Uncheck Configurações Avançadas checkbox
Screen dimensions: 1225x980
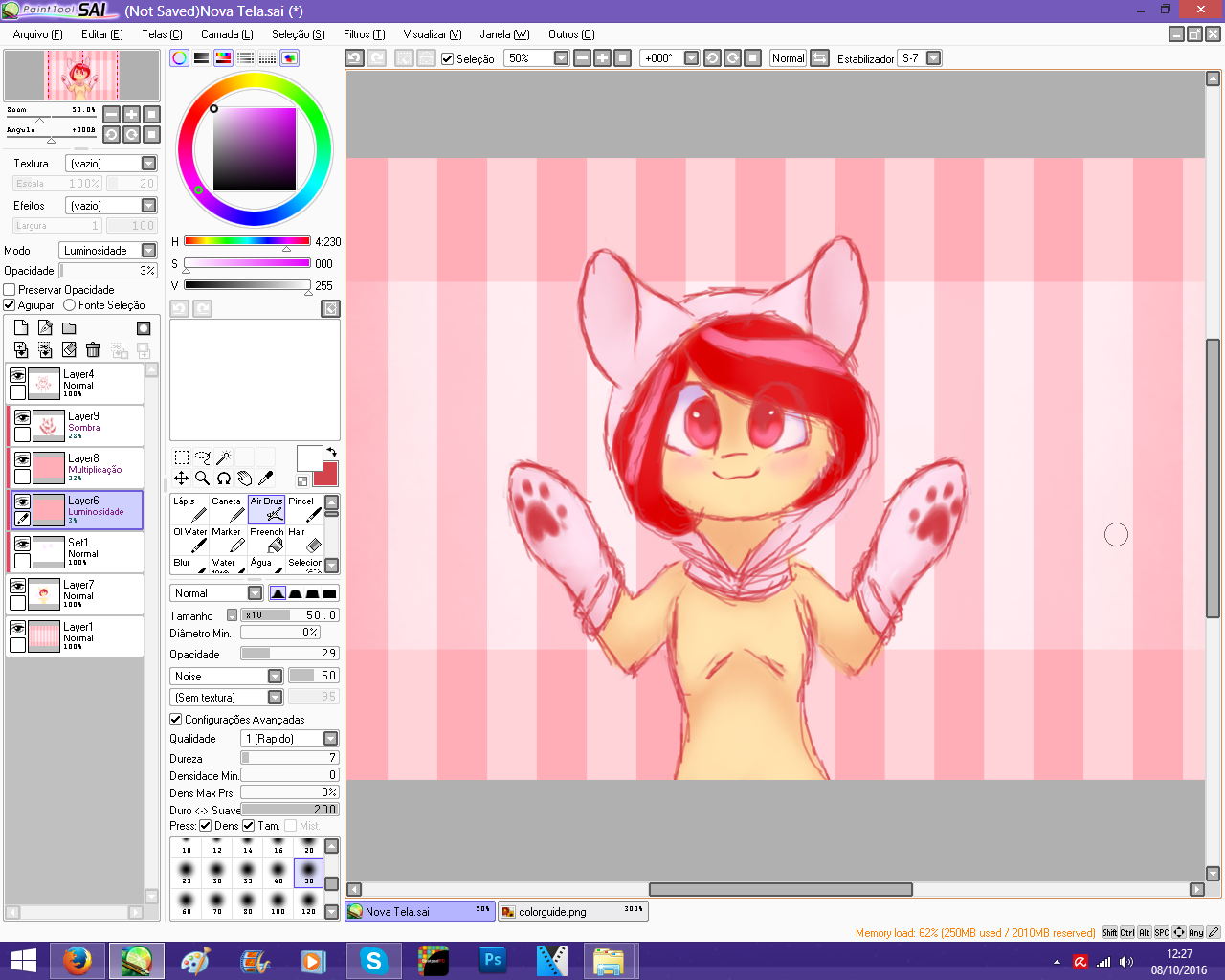click(x=176, y=720)
